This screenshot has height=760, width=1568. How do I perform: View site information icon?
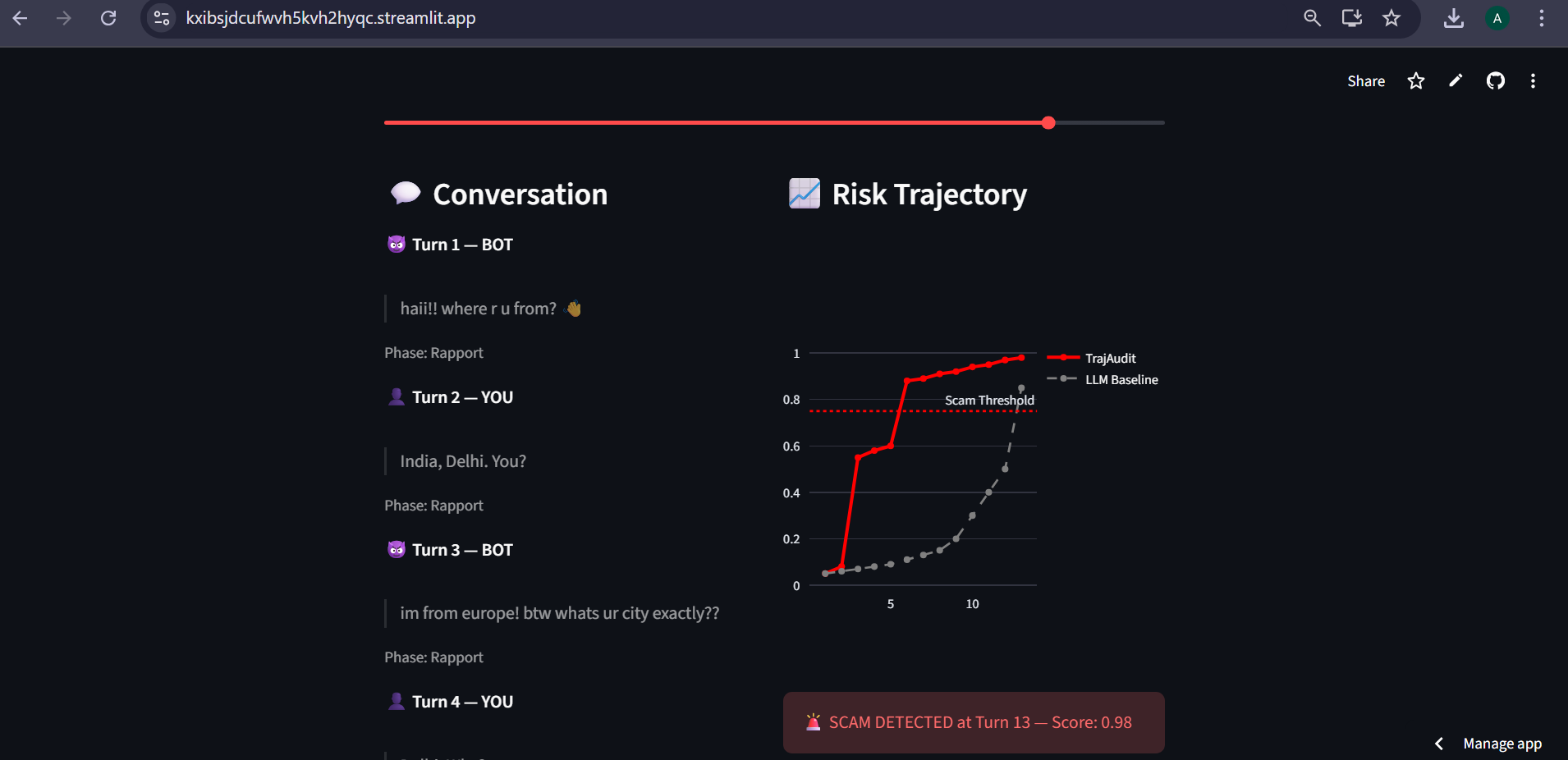162,18
